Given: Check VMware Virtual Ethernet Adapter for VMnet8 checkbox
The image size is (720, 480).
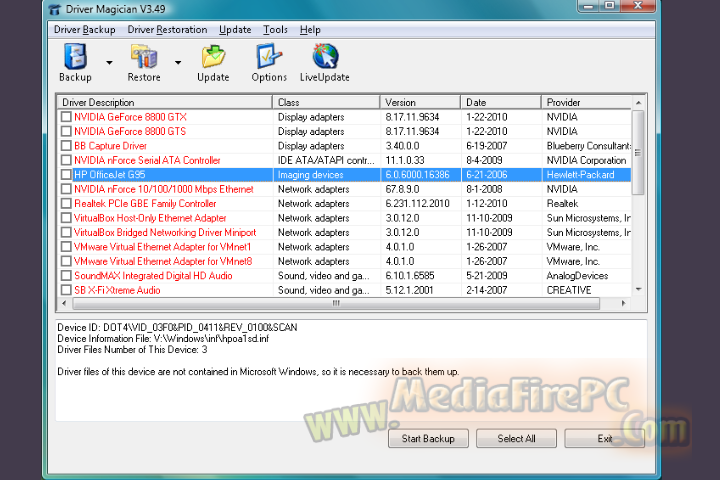Looking at the screenshot, I should (x=66, y=261).
